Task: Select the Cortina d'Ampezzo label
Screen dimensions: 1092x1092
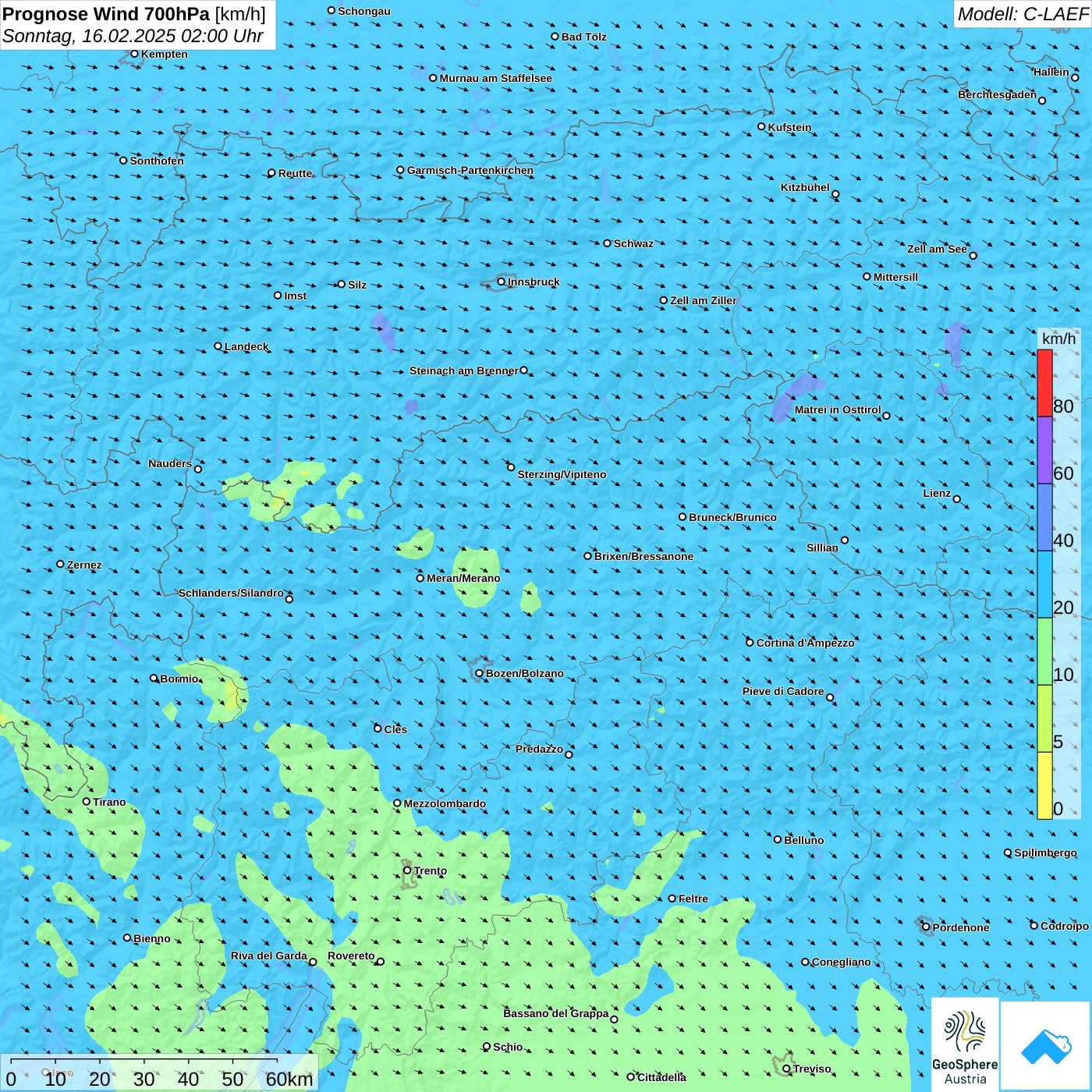Action: point(805,643)
